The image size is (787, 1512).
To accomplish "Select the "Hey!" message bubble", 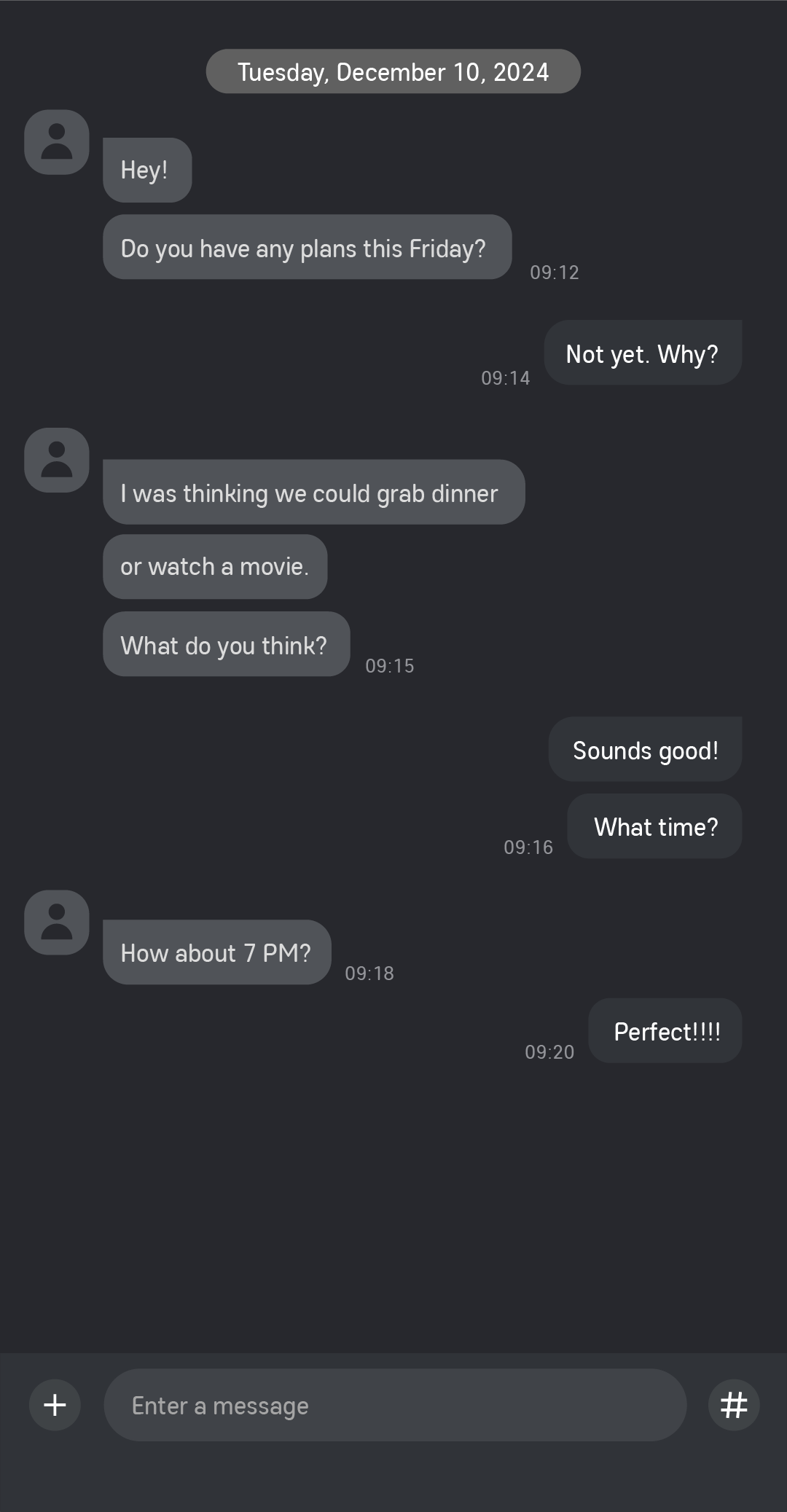I will pyautogui.click(x=147, y=170).
